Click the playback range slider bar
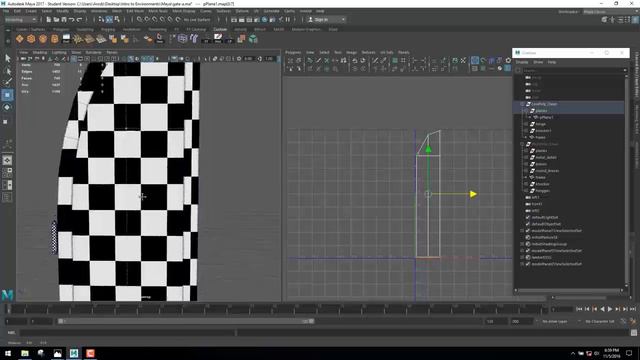 pyautogui.click(x=186, y=322)
